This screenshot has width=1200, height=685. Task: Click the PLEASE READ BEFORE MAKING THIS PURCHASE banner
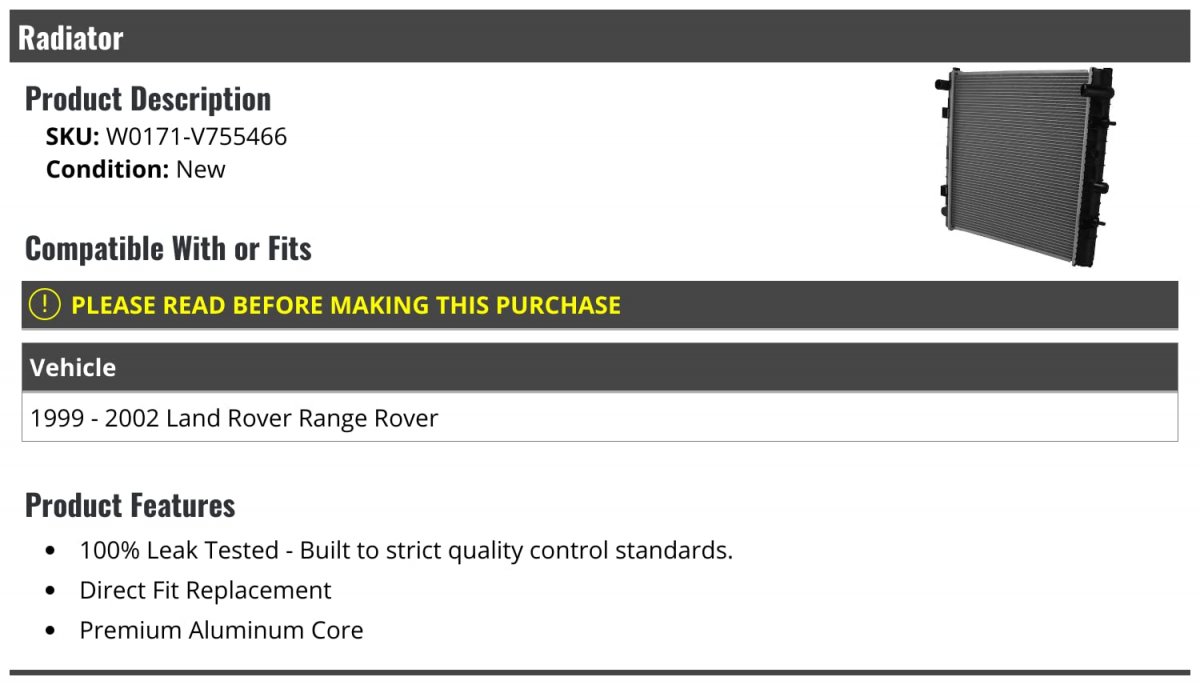pyautogui.click(x=600, y=305)
